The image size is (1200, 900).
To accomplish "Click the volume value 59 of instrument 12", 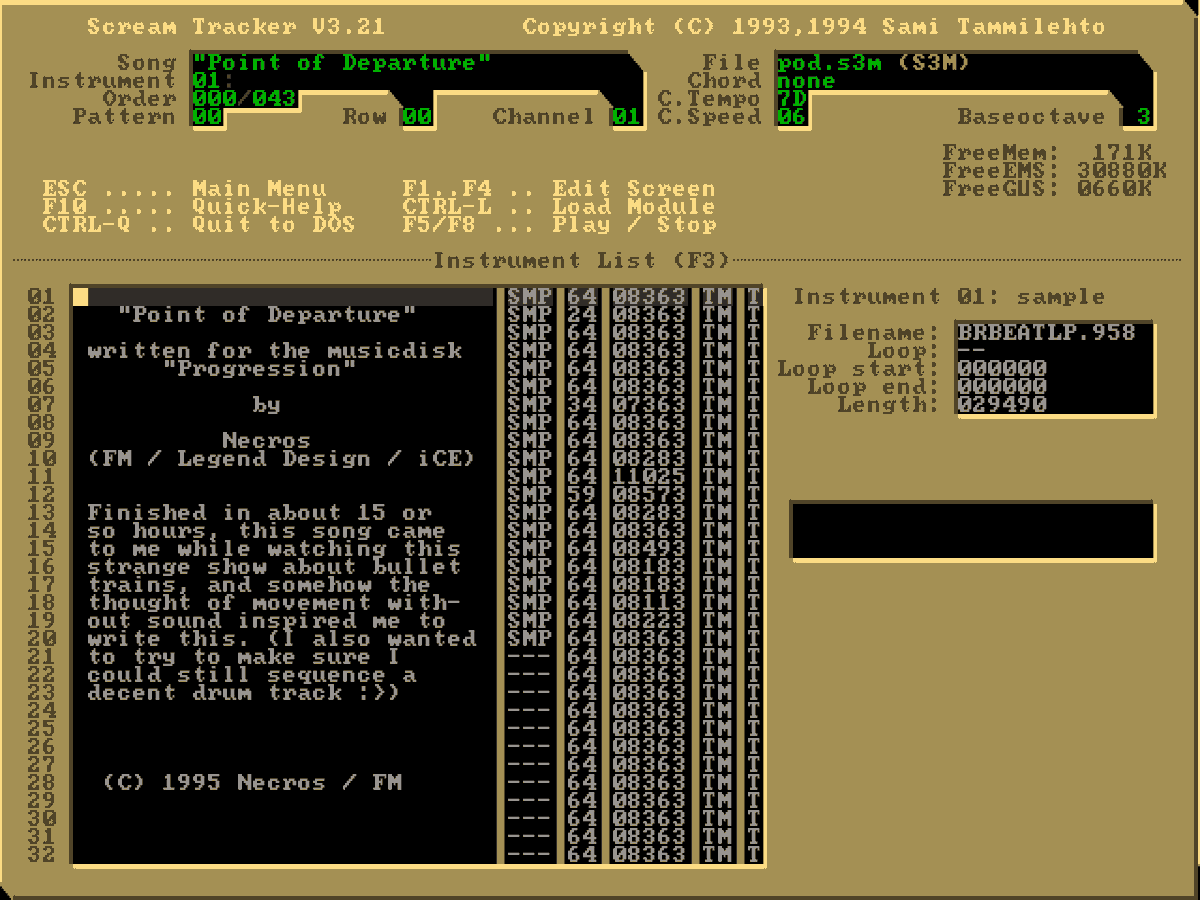I will point(582,495).
